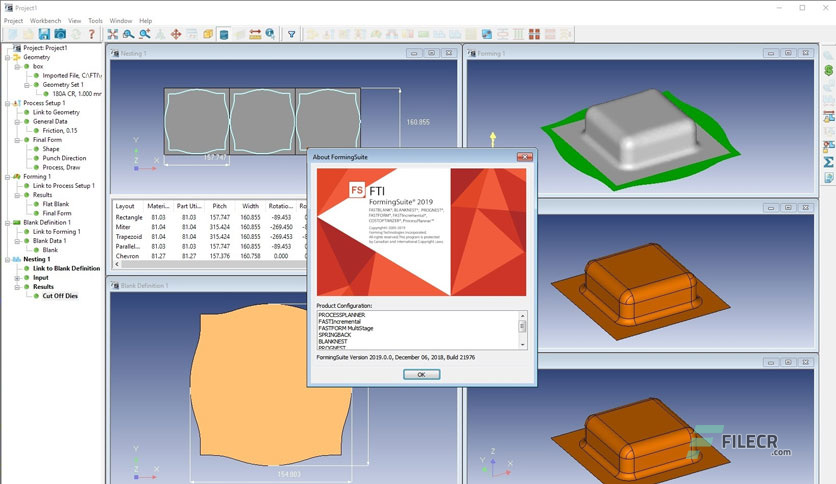Maximize the Nesting 1 sub-window

(x=431, y=53)
